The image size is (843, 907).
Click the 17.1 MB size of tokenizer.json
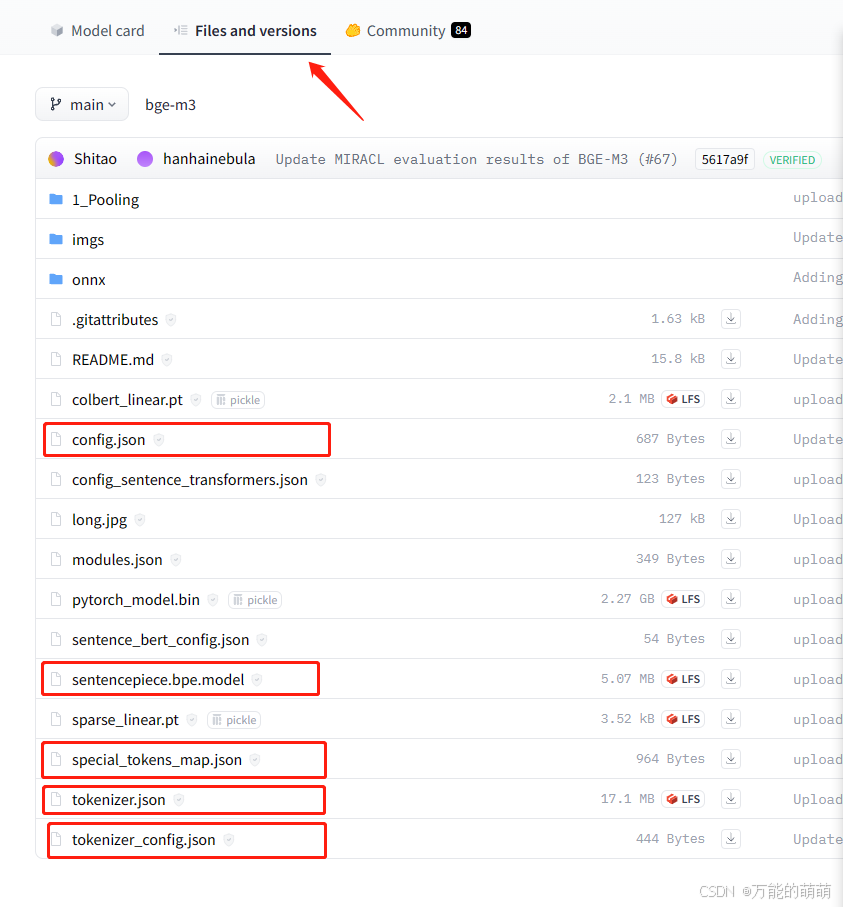pyautogui.click(x=627, y=799)
